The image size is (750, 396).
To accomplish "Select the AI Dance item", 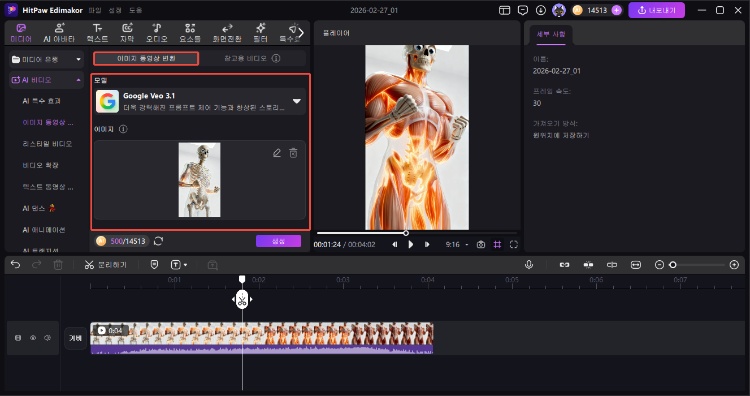I will [x=39, y=208].
